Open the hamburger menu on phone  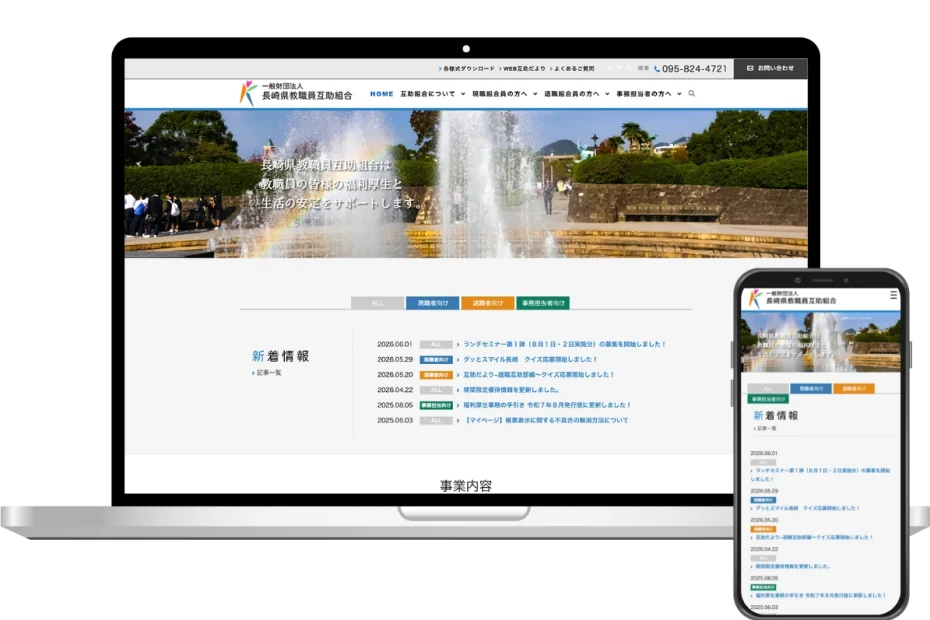[x=893, y=295]
